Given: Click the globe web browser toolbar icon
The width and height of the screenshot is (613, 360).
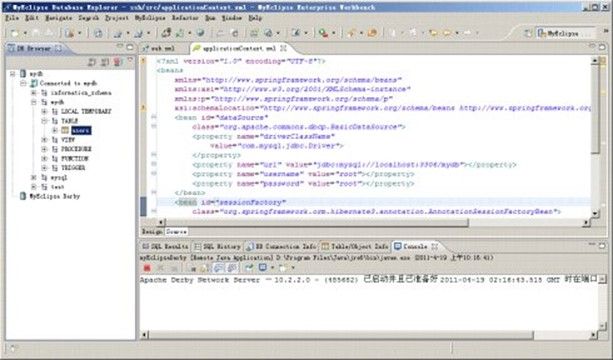Looking at the screenshot, I should (200, 34).
